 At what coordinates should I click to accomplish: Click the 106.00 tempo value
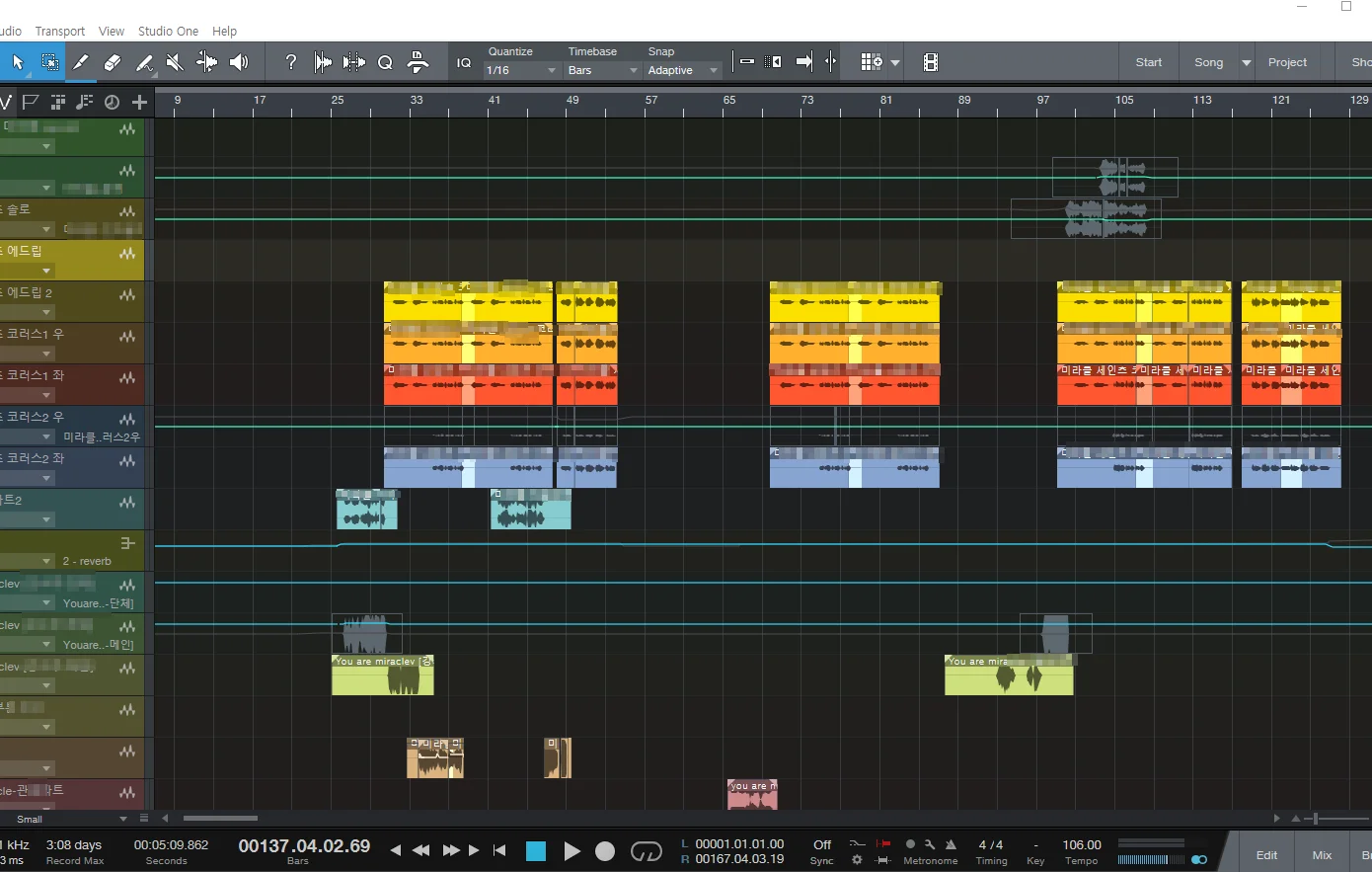tap(1082, 845)
